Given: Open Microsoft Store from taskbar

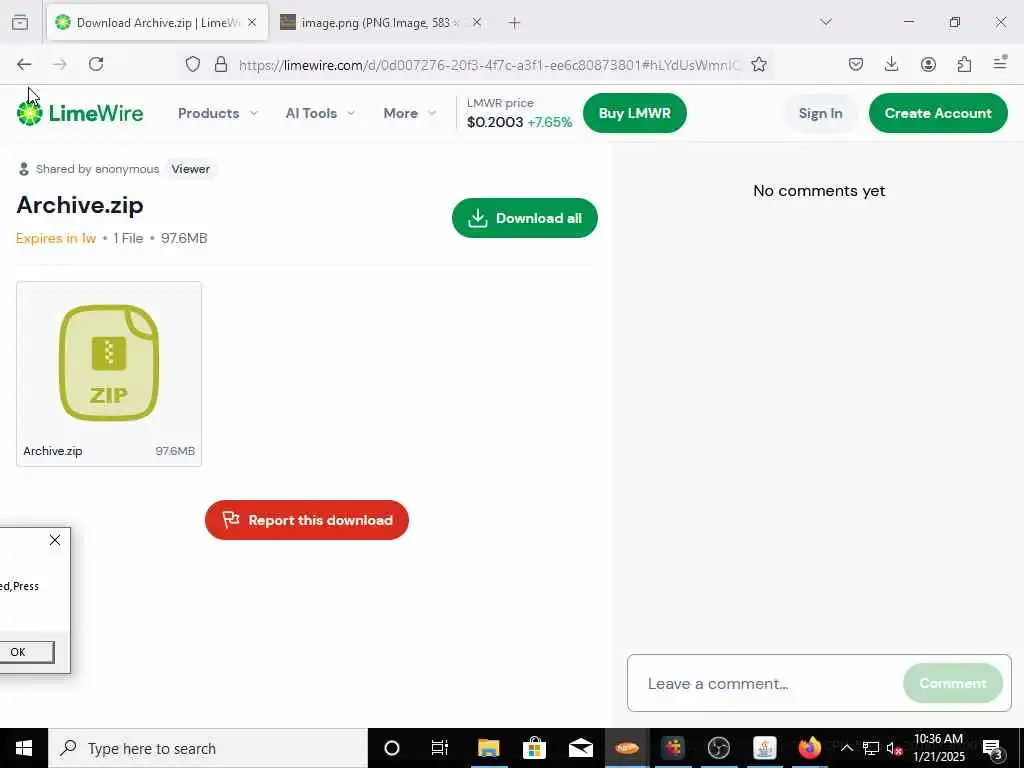Looking at the screenshot, I should point(534,748).
